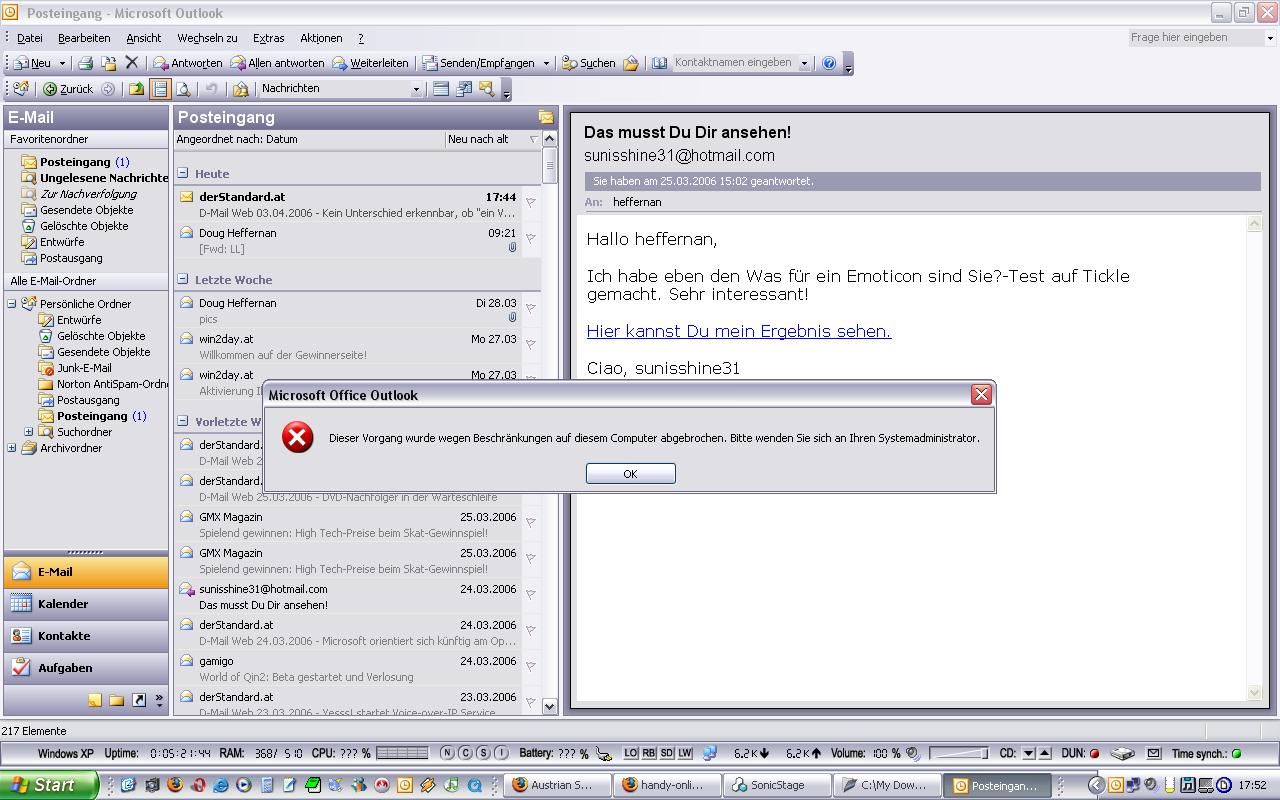Click the up one folder level icon

click(137, 89)
